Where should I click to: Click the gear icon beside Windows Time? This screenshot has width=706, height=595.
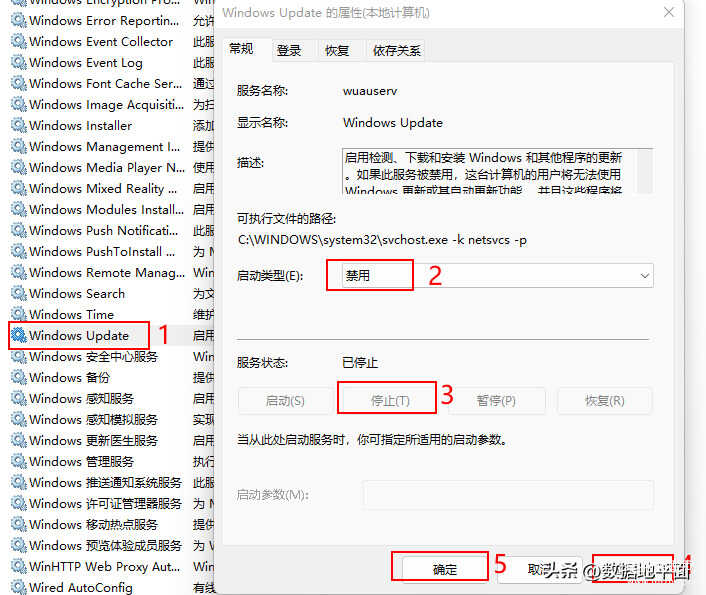[x=18, y=314]
